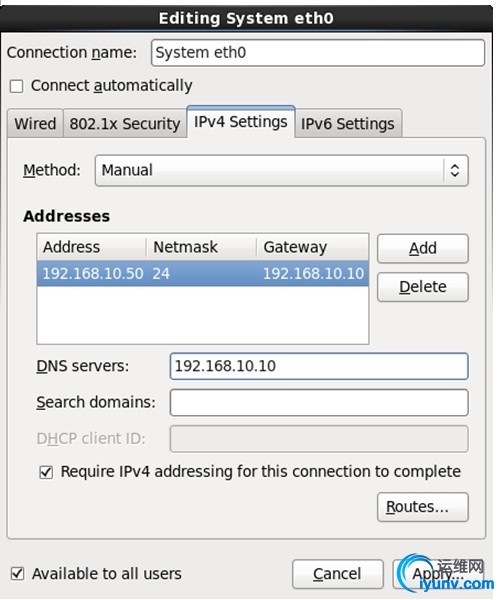The image size is (500, 600).
Task: Select the IPv4 Settings tab
Action: [x=241, y=122]
